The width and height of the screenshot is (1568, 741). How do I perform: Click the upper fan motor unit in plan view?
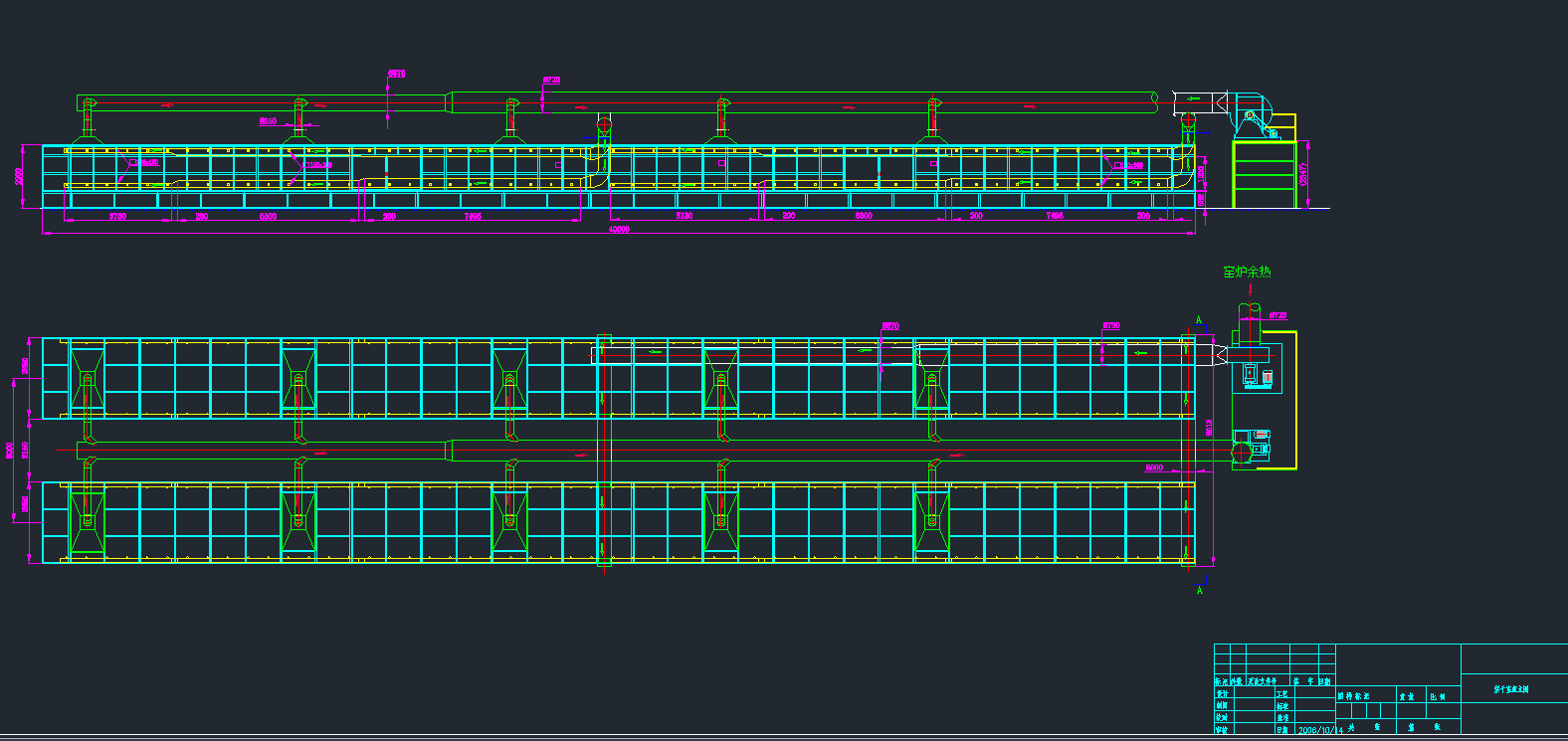[x=1257, y=376]
